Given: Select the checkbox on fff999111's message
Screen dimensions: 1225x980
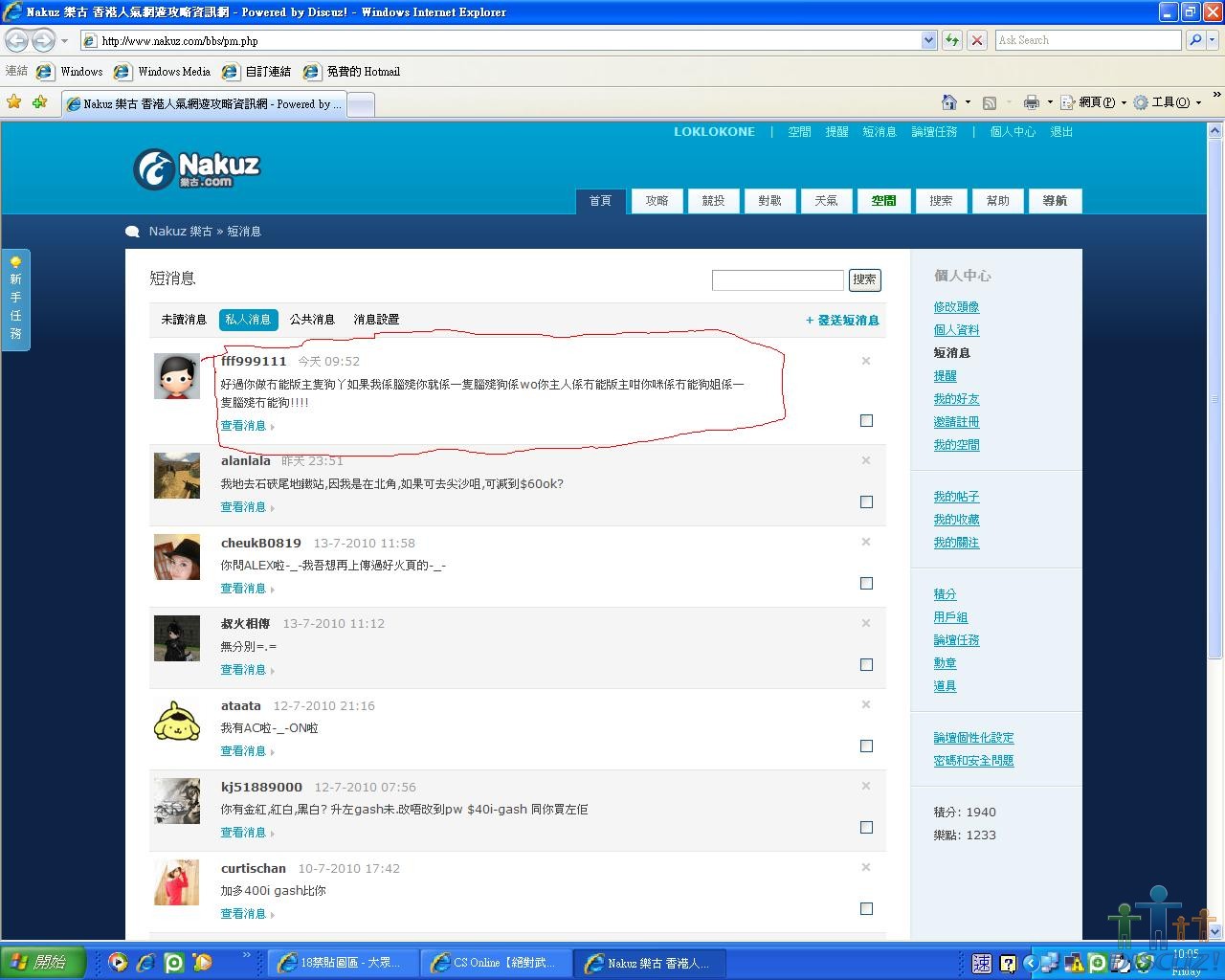Looking at the screenshot, I should point(866,420).
